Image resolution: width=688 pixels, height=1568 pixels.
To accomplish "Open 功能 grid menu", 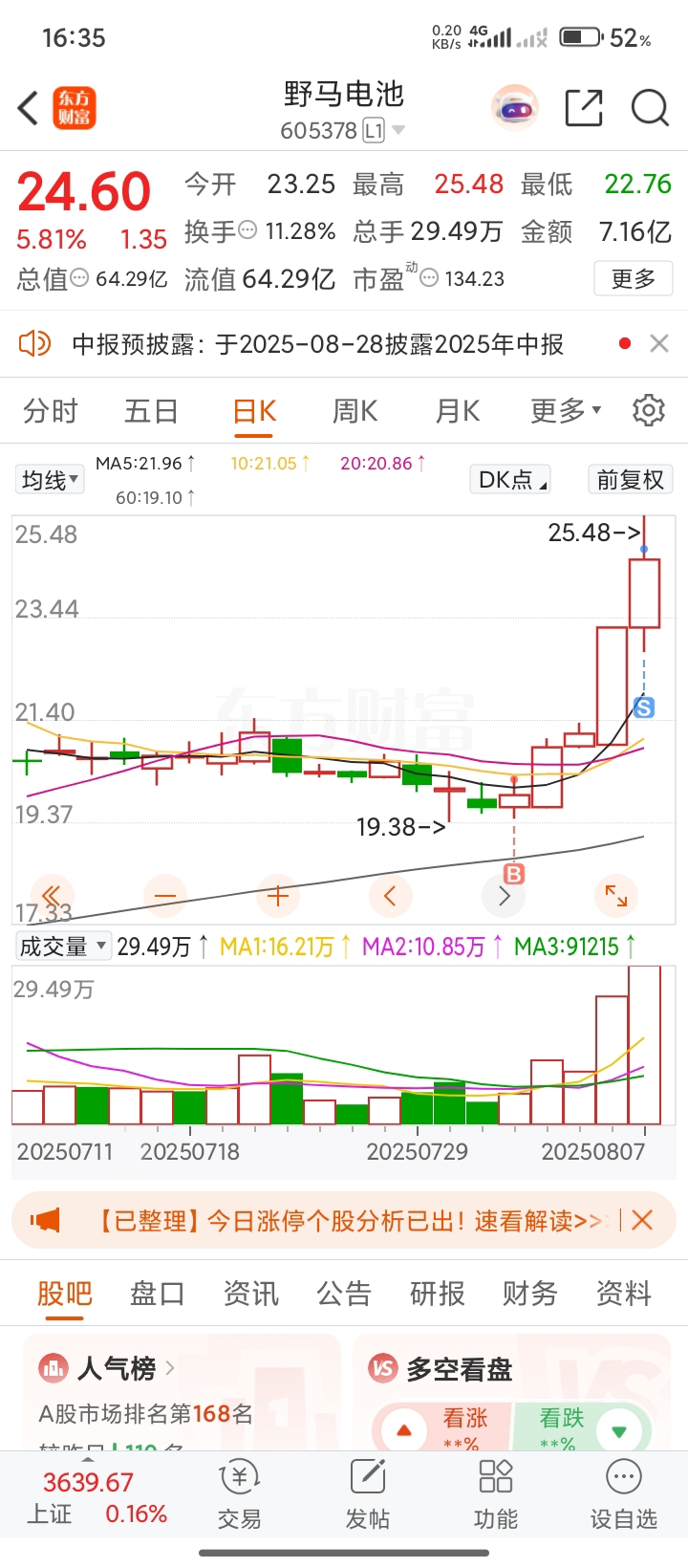I will pos(496,1494).
